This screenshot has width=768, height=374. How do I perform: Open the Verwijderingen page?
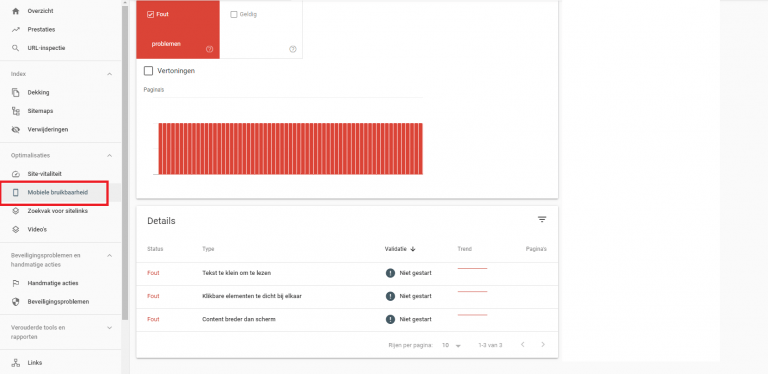[x=48, y=130]
